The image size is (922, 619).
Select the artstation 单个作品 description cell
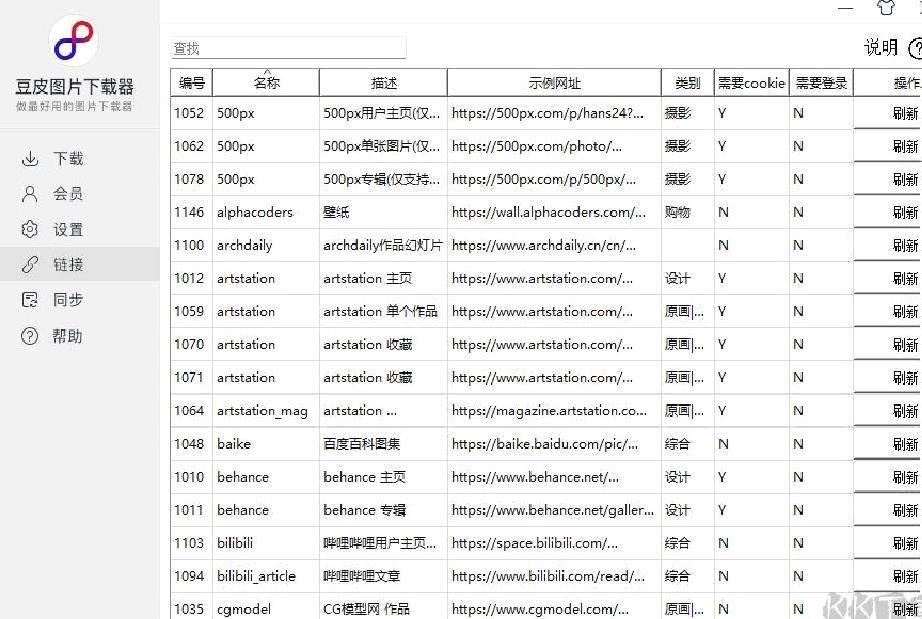click(x=383, y=311)
